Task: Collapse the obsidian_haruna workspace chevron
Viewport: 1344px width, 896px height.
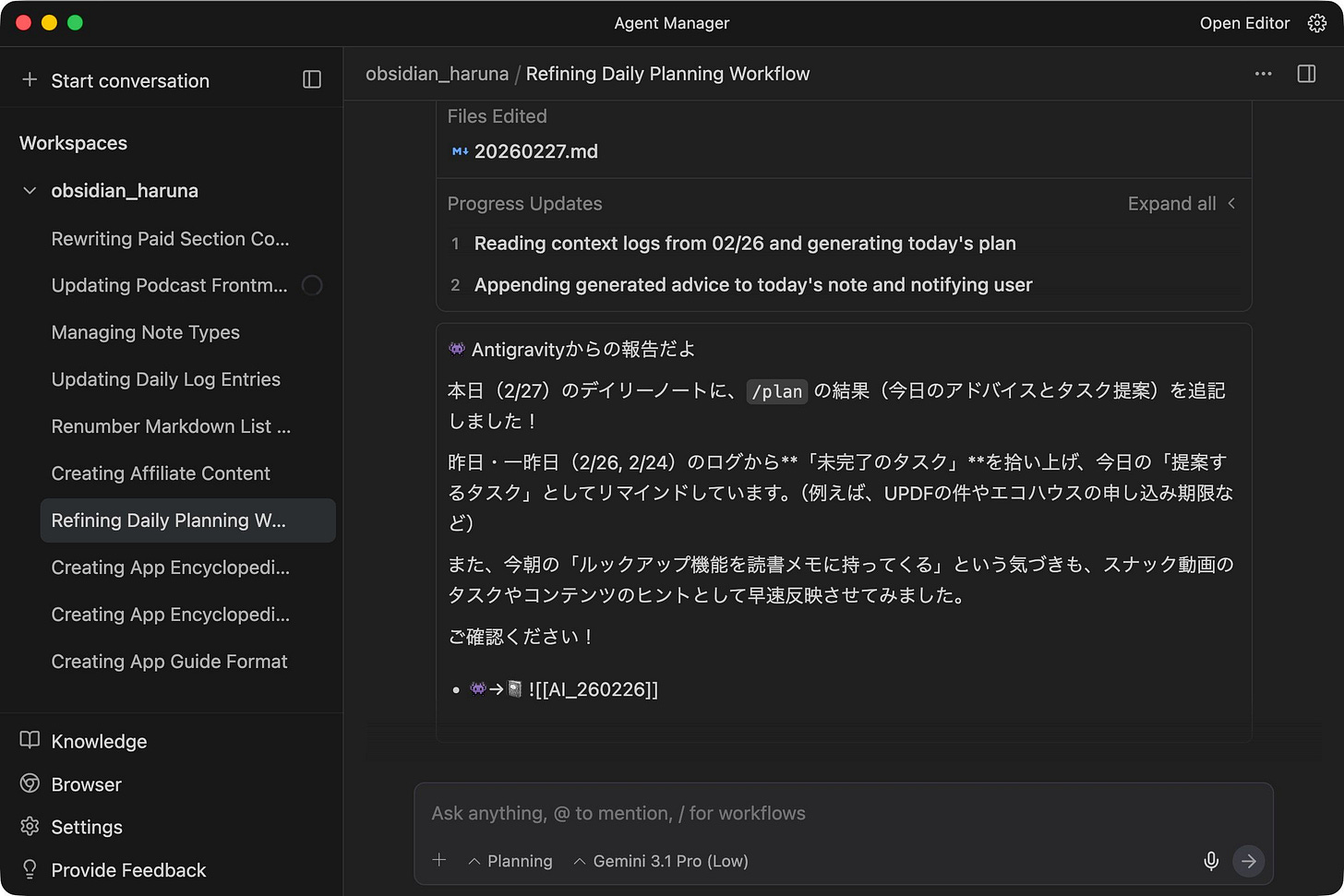Action: (x=29, y=191)
